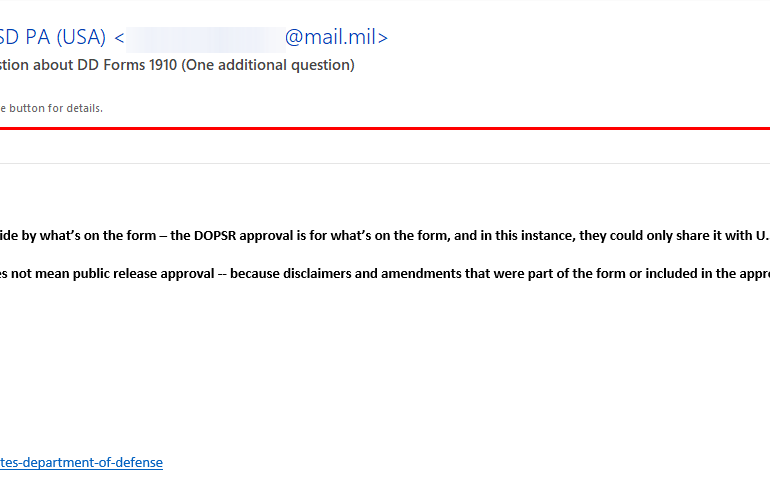The height and width of the screenshot is (479, 770).
Task: Click the red line under the info bar
Action: click(x=400, y=128)
